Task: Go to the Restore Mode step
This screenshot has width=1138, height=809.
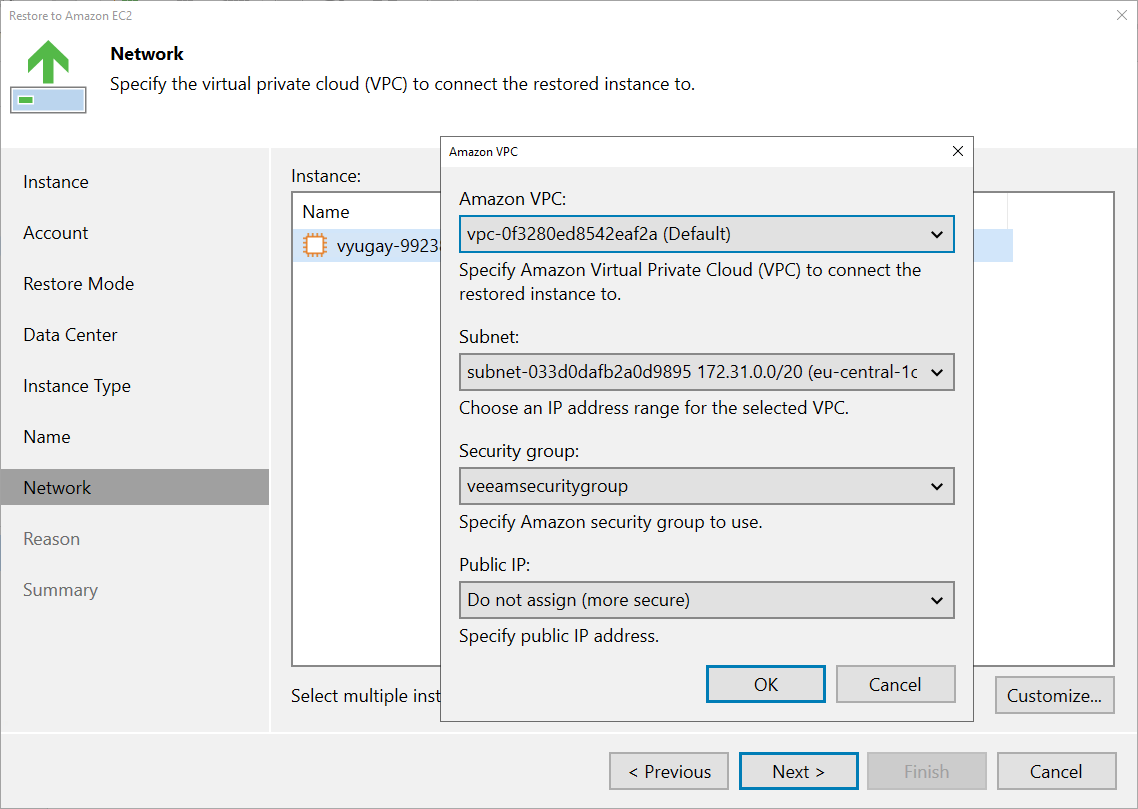Action: click(78, 284)
